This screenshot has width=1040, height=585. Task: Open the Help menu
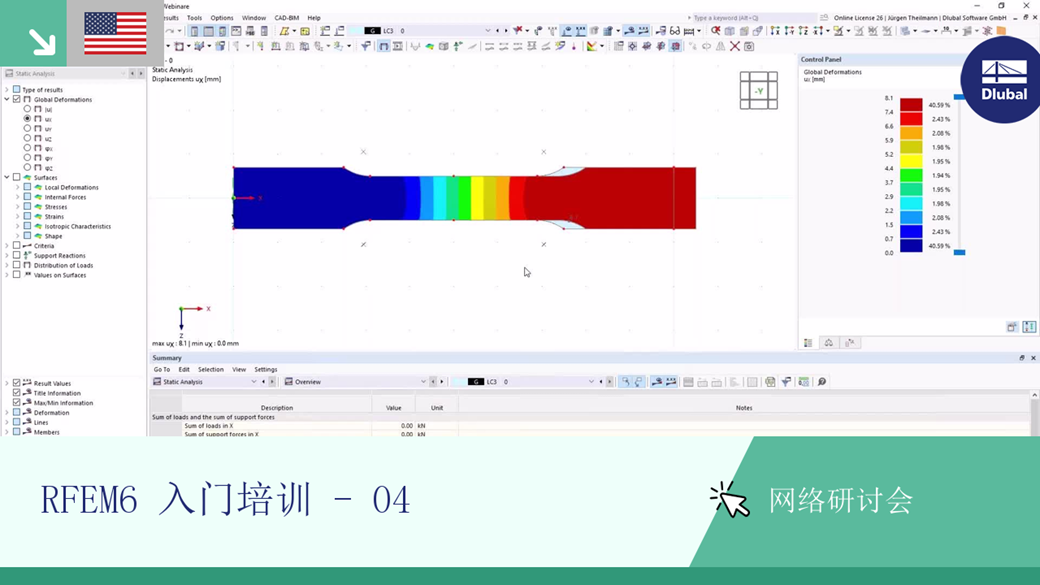tap(314, 18)
